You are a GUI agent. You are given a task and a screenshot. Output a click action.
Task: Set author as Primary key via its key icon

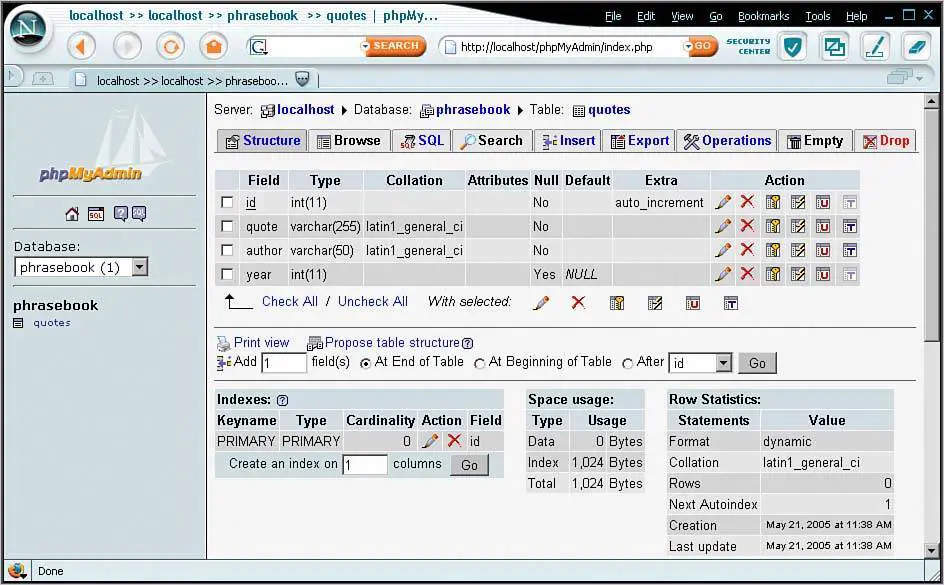[x=773, y=250]
